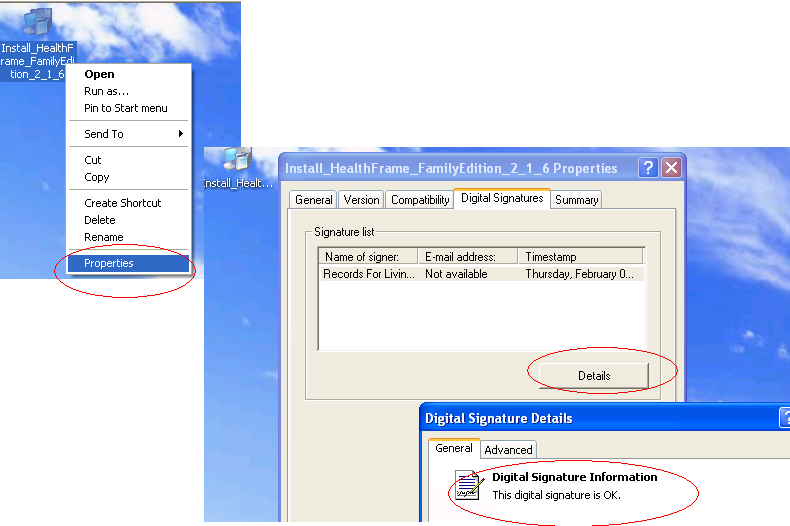Switch to the Version tab
Viewport: 790px width, 526px height.
click(x=361, y=200)
